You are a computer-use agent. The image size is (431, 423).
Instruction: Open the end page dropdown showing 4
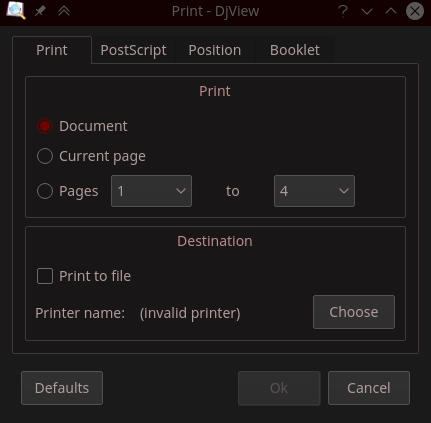point(314,191)
